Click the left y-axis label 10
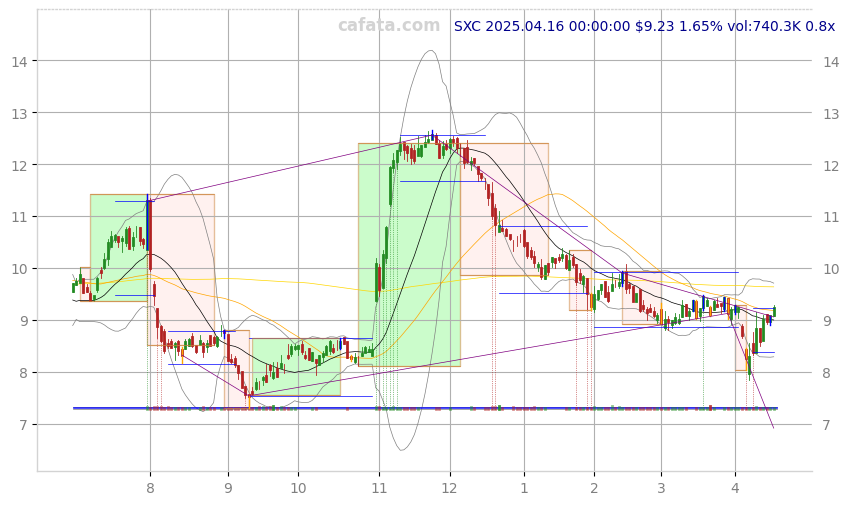The width and height of the screenshot is (849, 505). [19, 270]
